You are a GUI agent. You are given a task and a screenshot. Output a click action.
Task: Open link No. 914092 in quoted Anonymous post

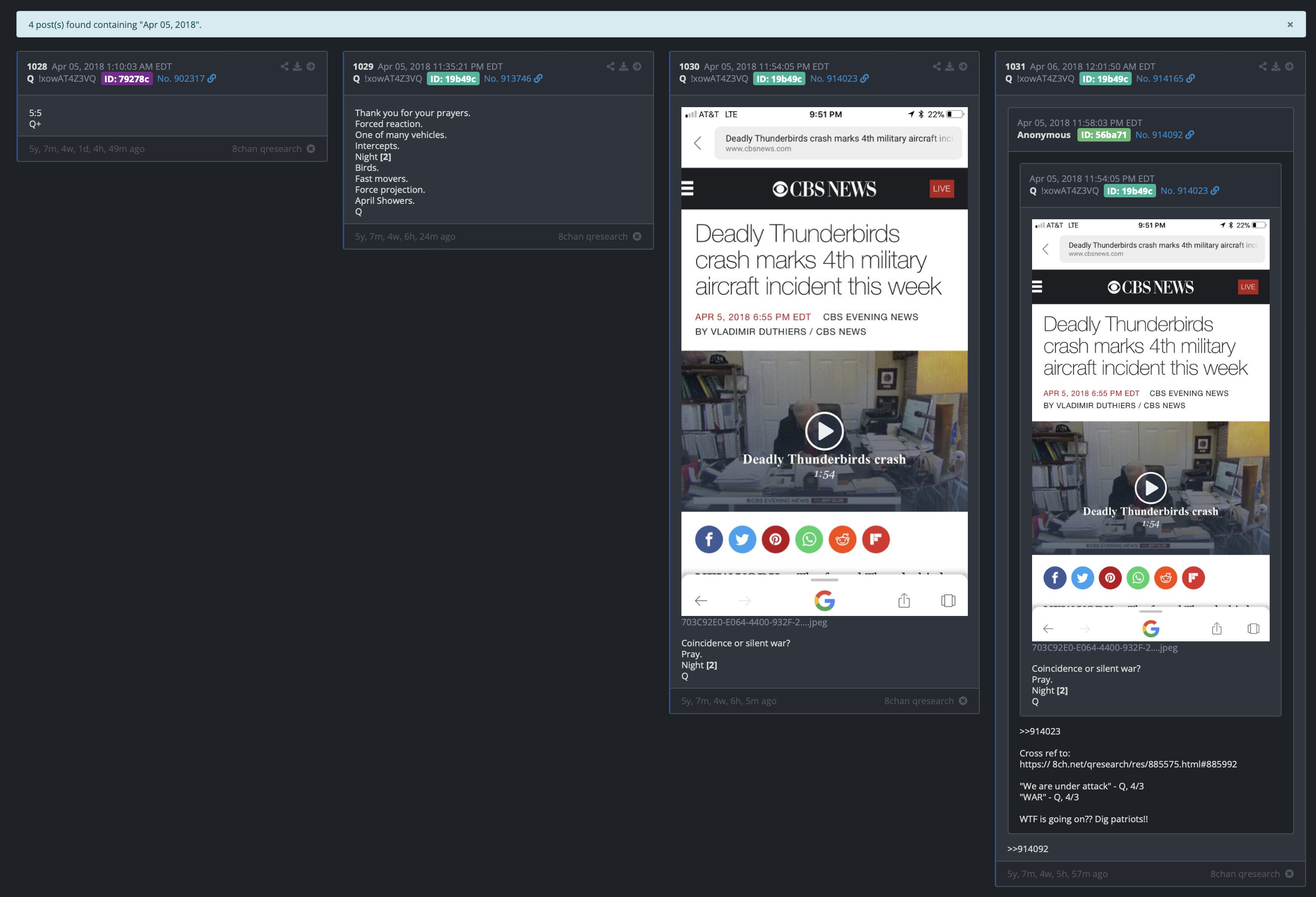(1164, 134)
